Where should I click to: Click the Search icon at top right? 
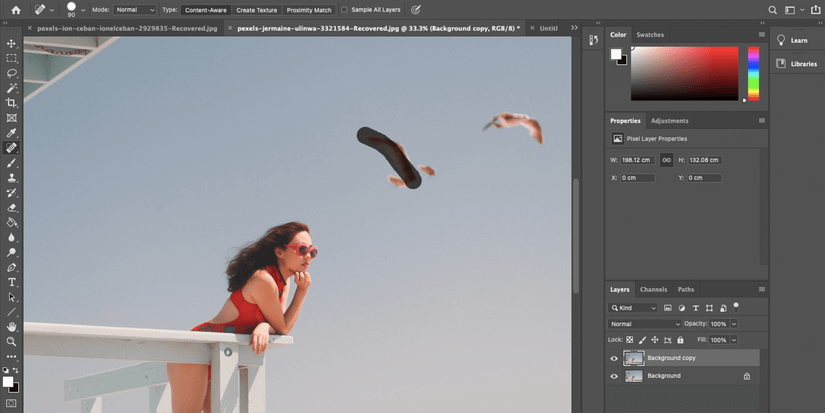click(x=773, y=10)
